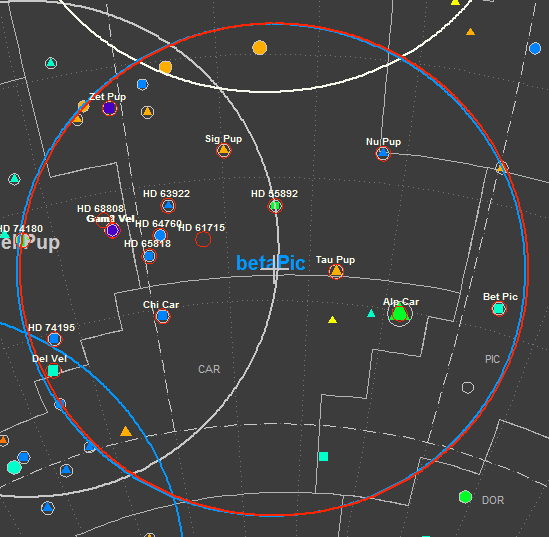
Task: Click the HD 68808 star label
Action: (100, 209)
